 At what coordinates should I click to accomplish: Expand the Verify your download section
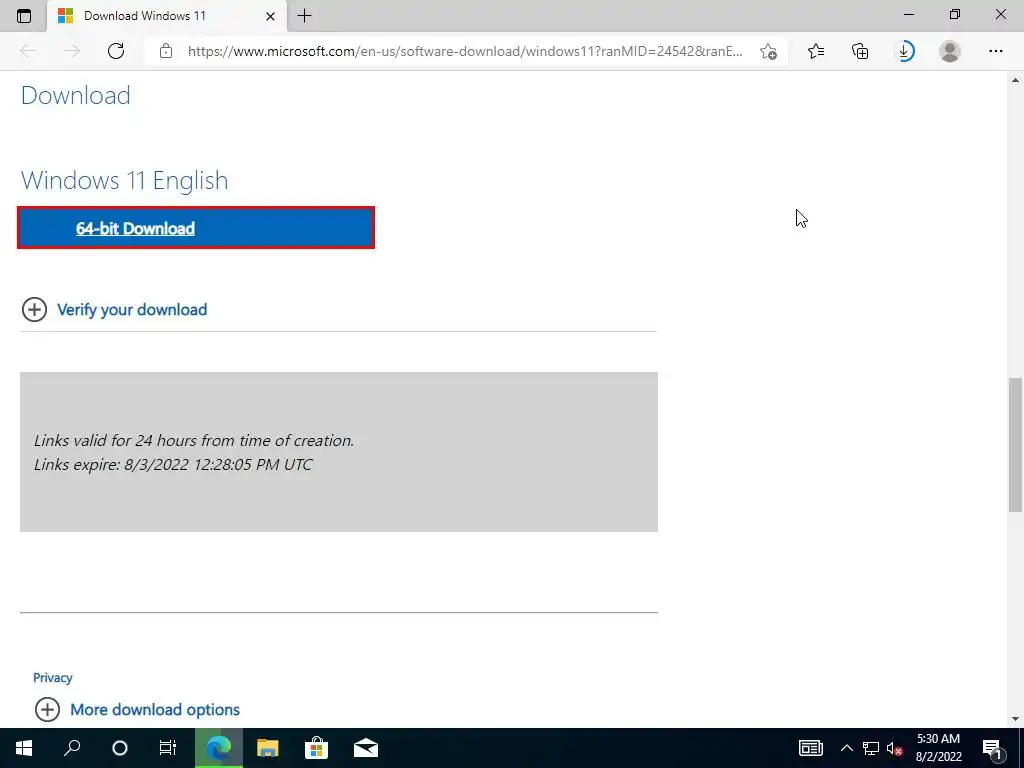click(132, 310)
